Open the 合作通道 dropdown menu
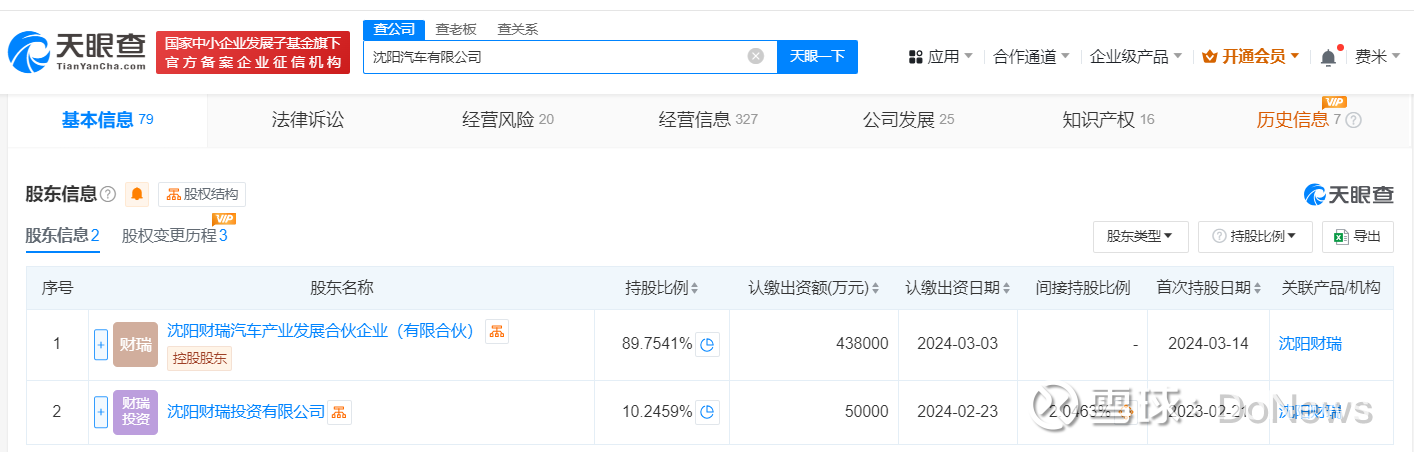 click(1031, 57)
